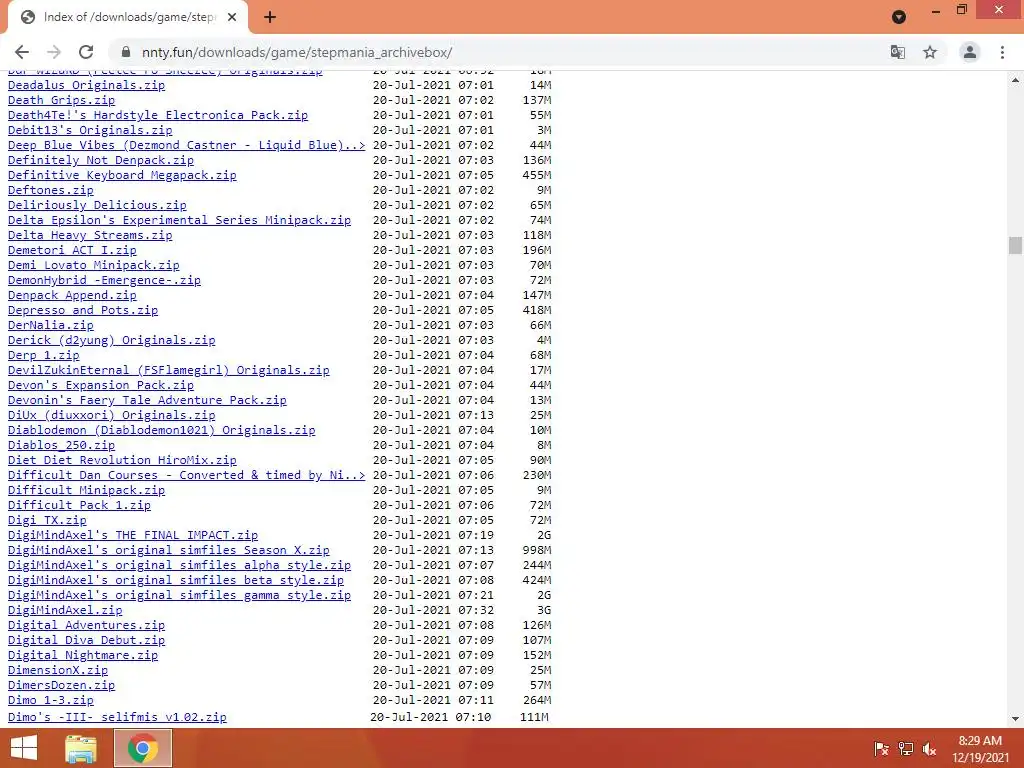Bookmark this page with the star icon
The height and width of the screenshot is (768, 1024).
click(930, 52)
